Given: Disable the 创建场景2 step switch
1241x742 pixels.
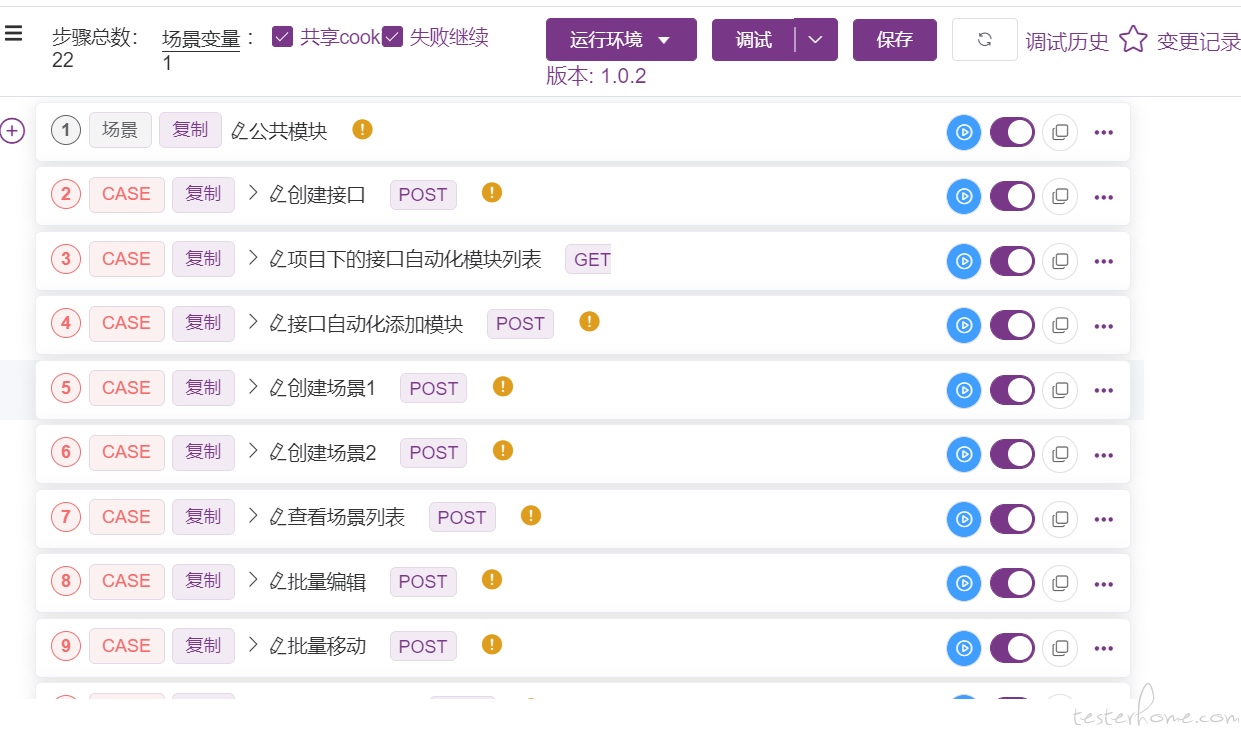Looking at the screenshot, I should point(1012,454).
